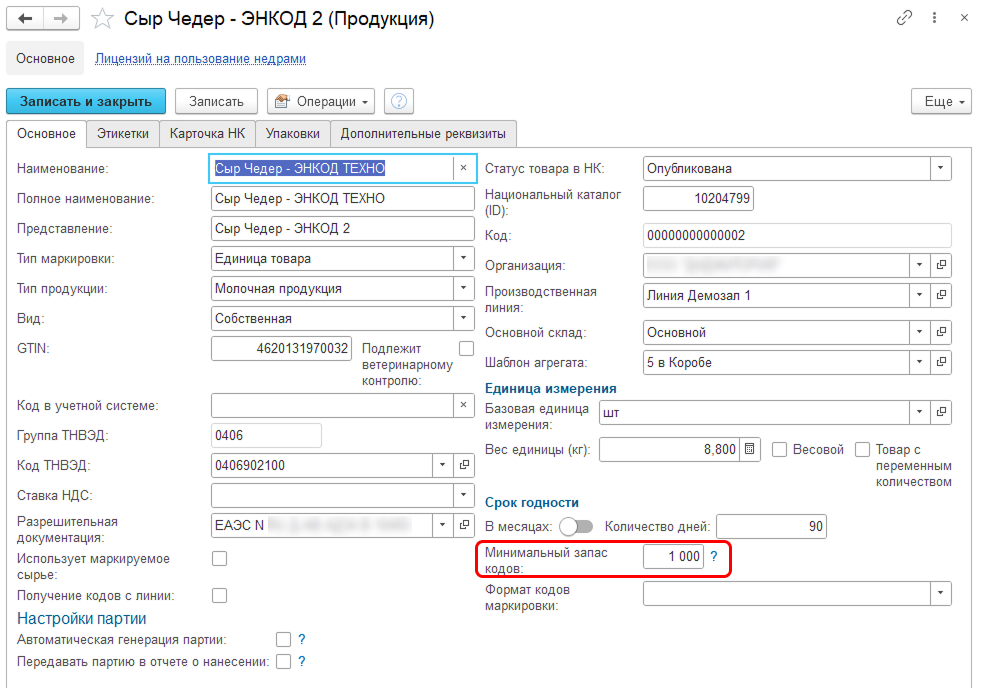The height and width of the screenshot is (688, 981).
Task: Open calculator for Вес единицы field
Action: click(751, 450)
